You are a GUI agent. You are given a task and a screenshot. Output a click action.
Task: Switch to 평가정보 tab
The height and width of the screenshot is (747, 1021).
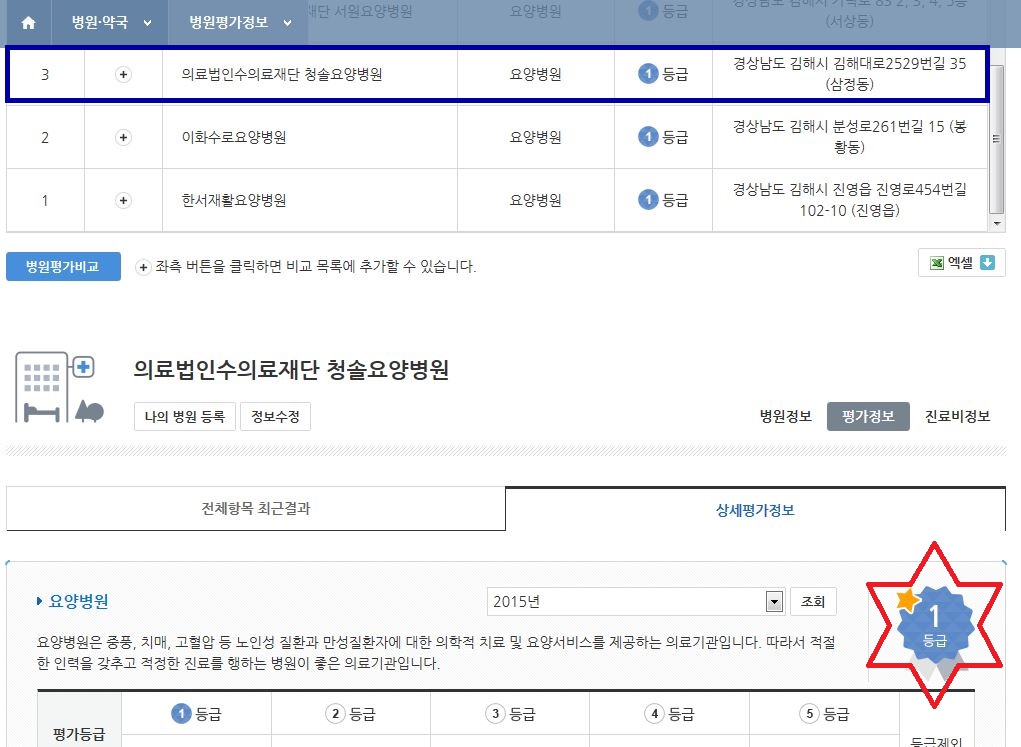point(868,416)
